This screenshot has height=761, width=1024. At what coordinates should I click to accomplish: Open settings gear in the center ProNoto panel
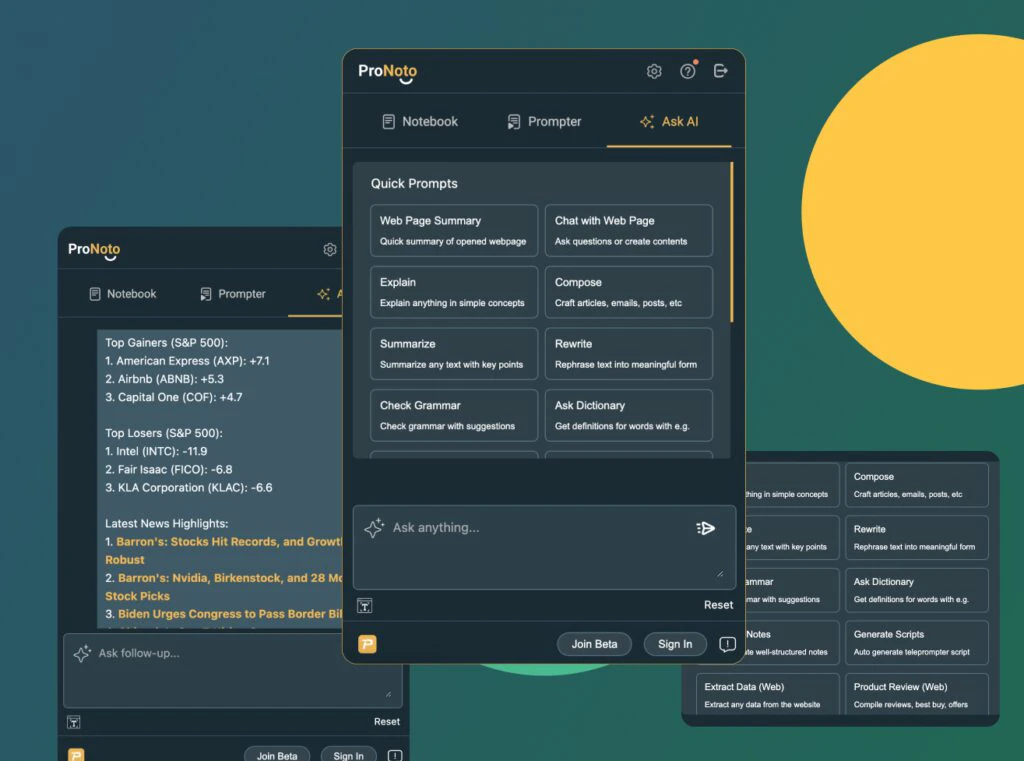pos(654,71)
